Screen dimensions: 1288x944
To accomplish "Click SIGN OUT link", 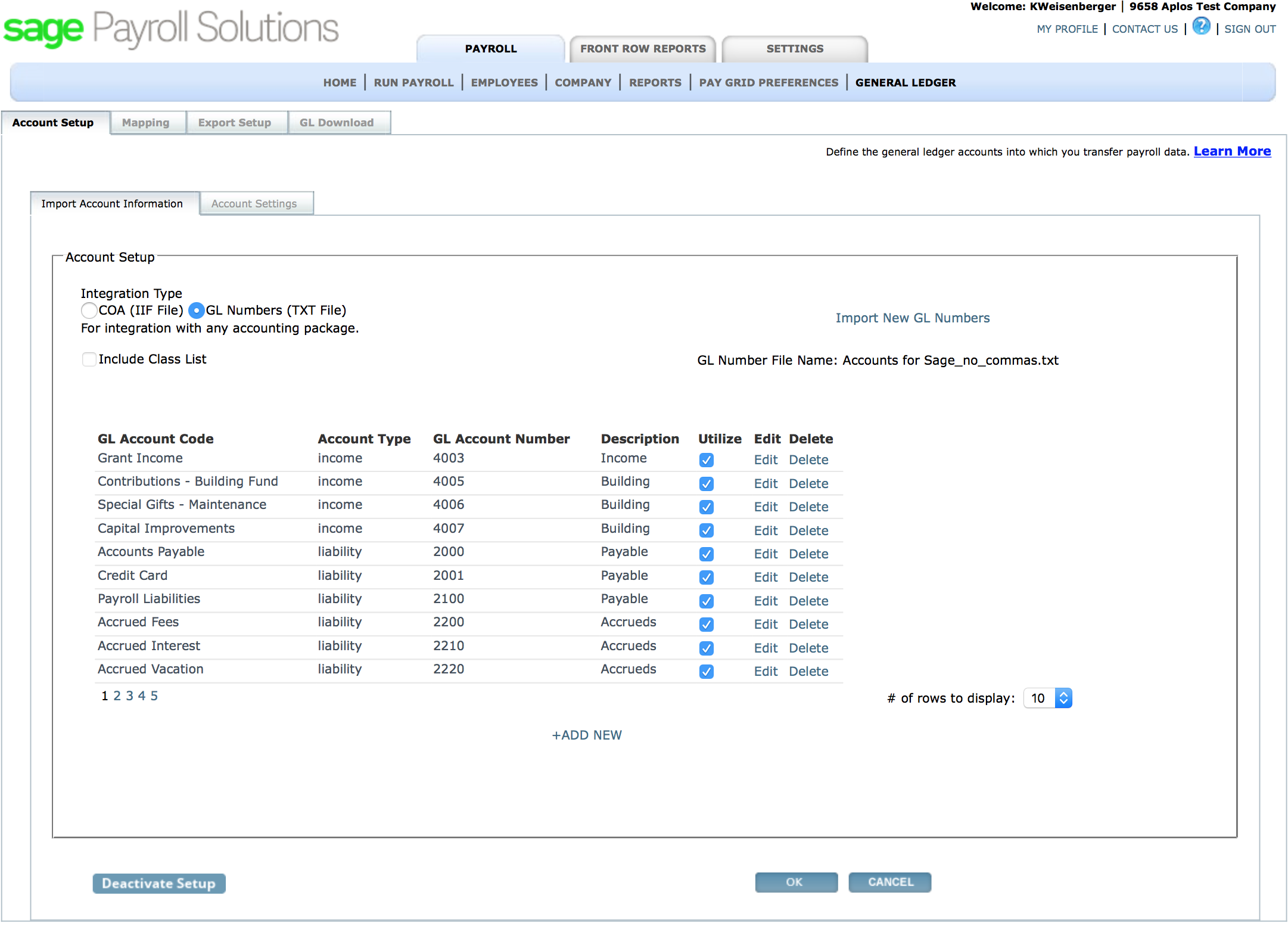I will 1250,29.
